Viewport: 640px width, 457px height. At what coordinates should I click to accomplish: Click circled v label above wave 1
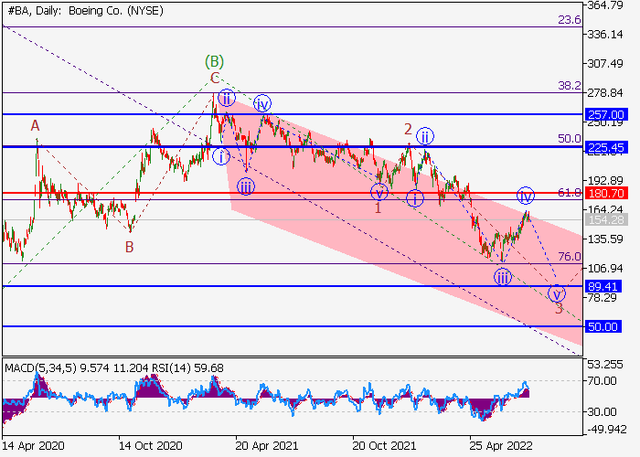coord(379,192)
